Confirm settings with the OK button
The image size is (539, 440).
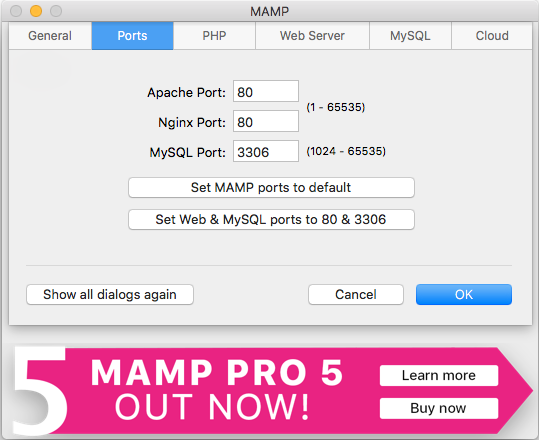click(464, 295)
